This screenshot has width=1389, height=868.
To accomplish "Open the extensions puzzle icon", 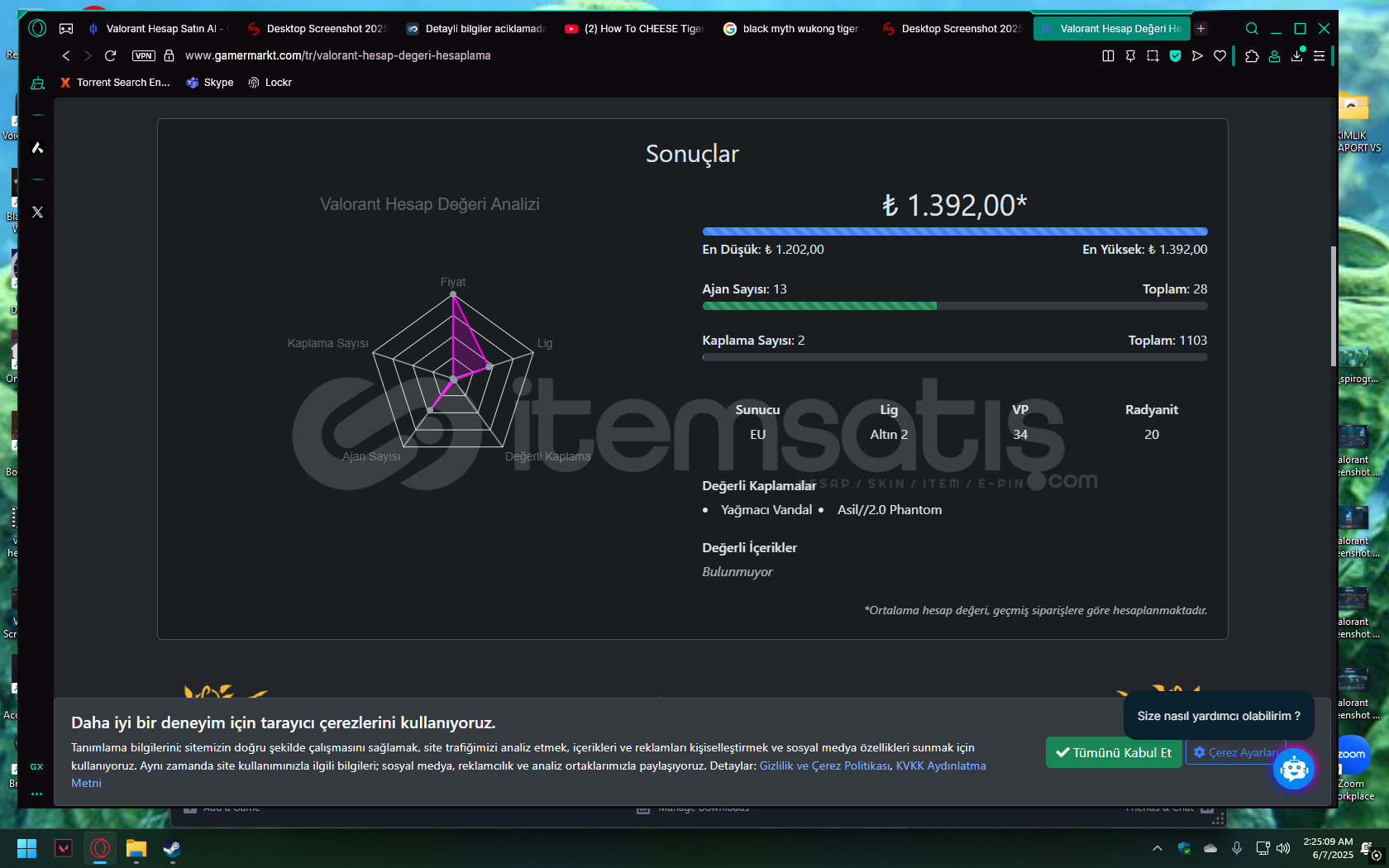I will pyautogui.click(x=1252, y=55).
